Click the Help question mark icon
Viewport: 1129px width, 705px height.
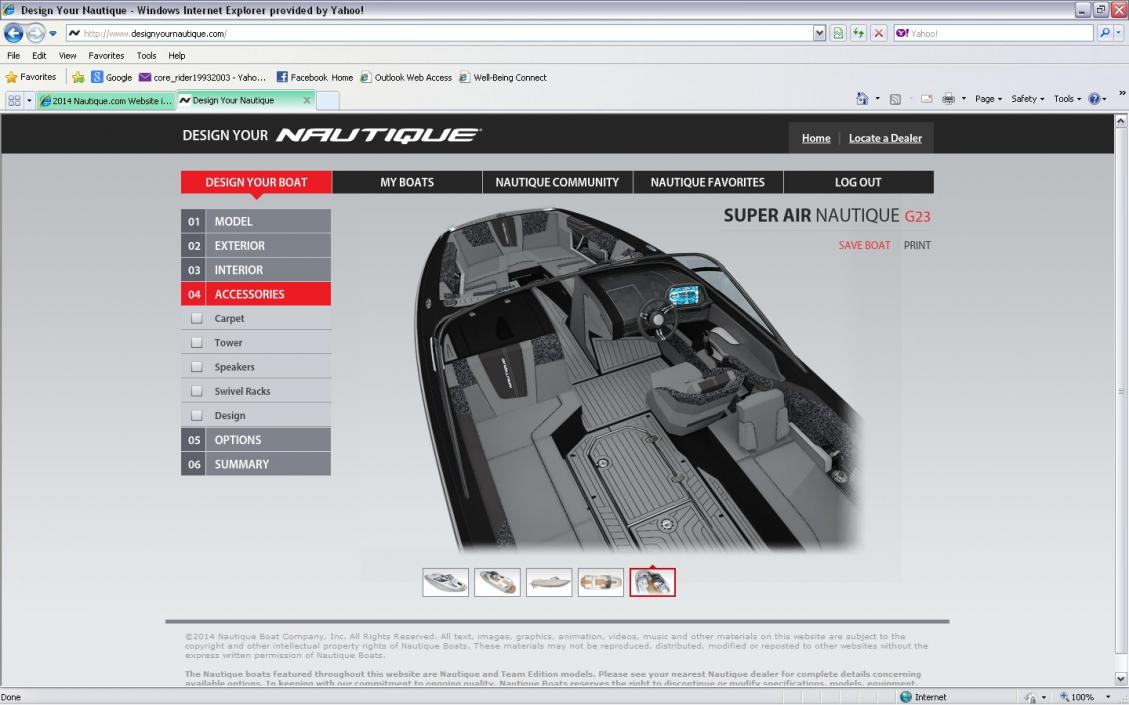1094,99
